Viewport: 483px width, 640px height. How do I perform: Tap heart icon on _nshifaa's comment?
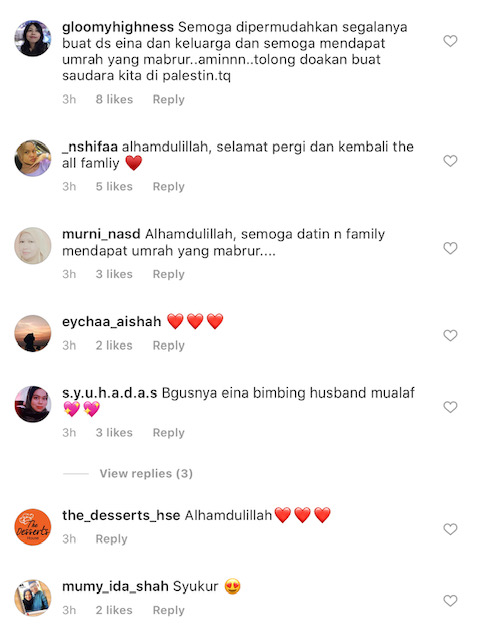pos(450,161)
